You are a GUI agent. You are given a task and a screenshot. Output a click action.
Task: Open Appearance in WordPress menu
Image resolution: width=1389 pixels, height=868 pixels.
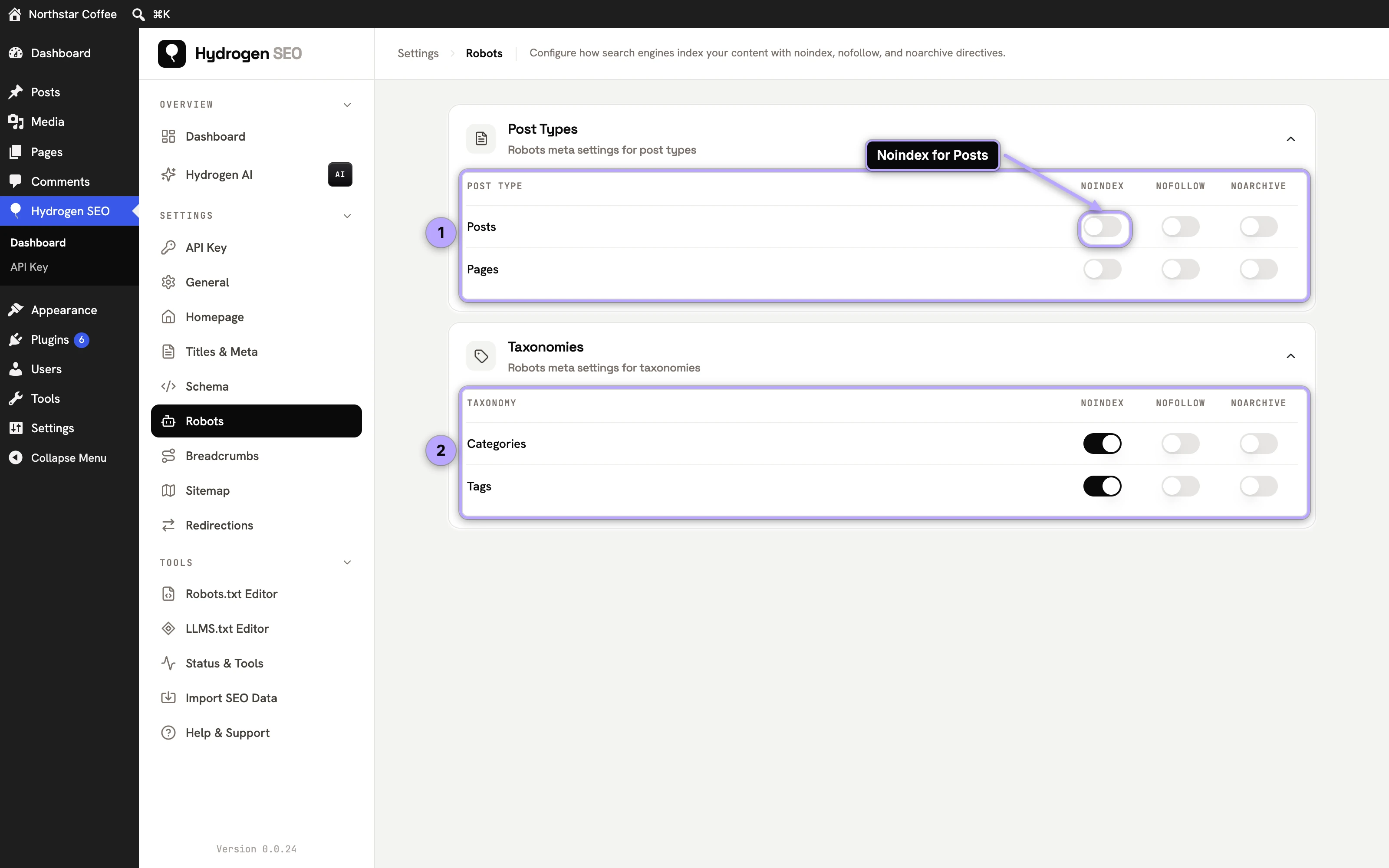click(x=69, y=310)
